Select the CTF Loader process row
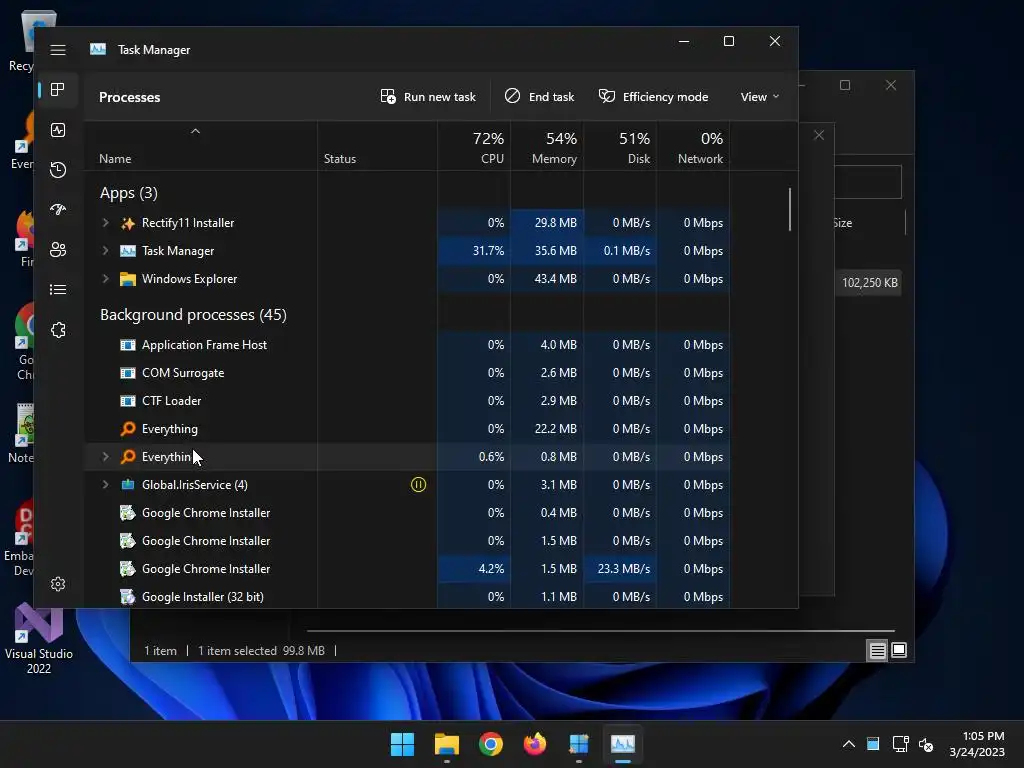This screenshot has width=1024, height=768. [x=407, y=401]
